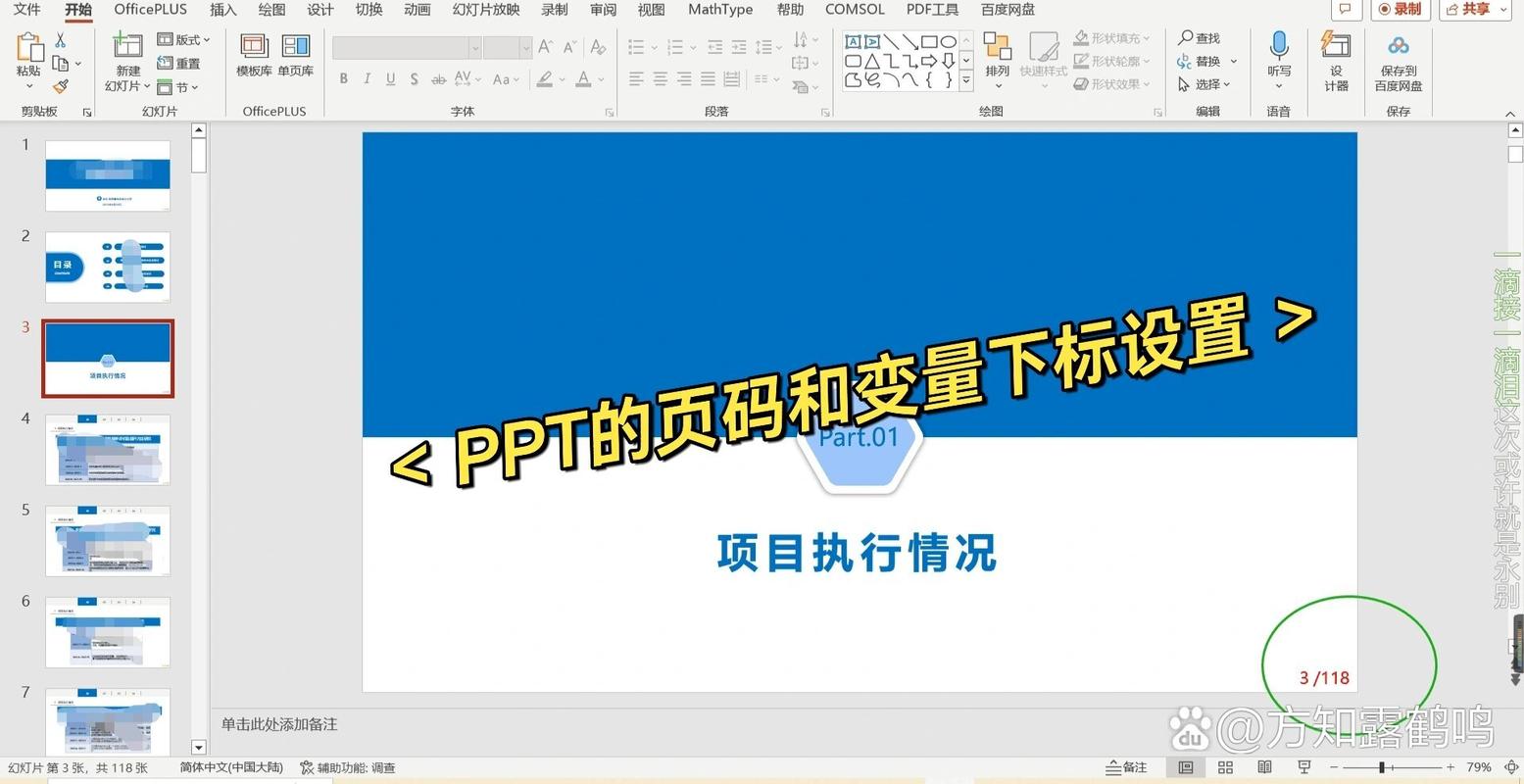The height and width of the screenshot is (784, 1524).
Task: Open the font name combo box
Action: pos(407,47)
